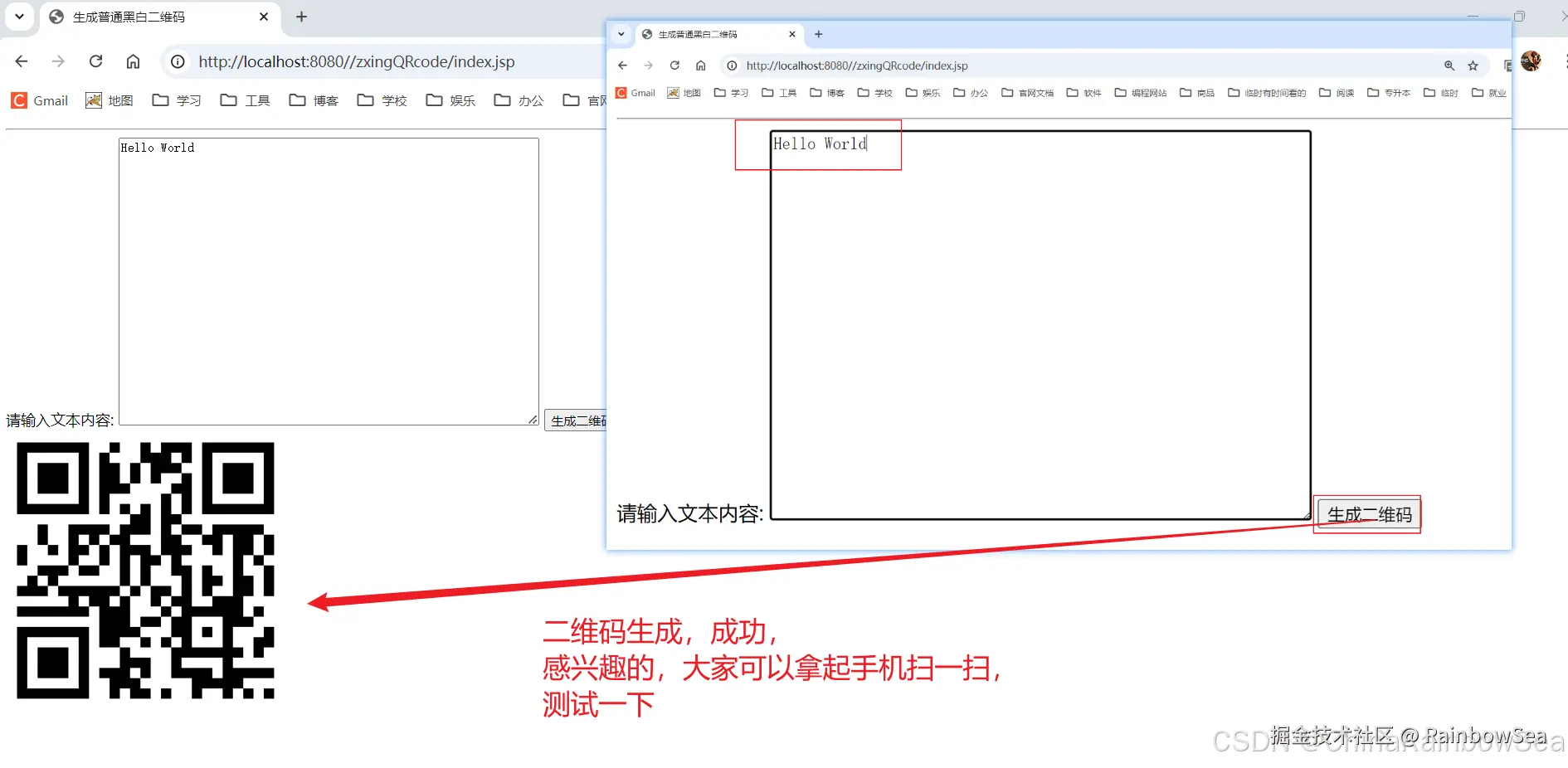Click the back navigation arrow
Image resolution: width=1568 pixels, height=768 pixels.
click(x=622, y=66)
